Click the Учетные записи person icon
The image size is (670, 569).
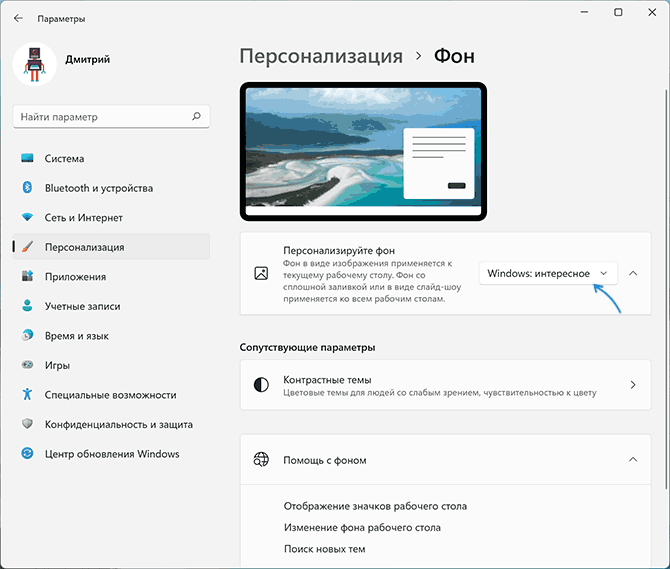coord(27,306)
